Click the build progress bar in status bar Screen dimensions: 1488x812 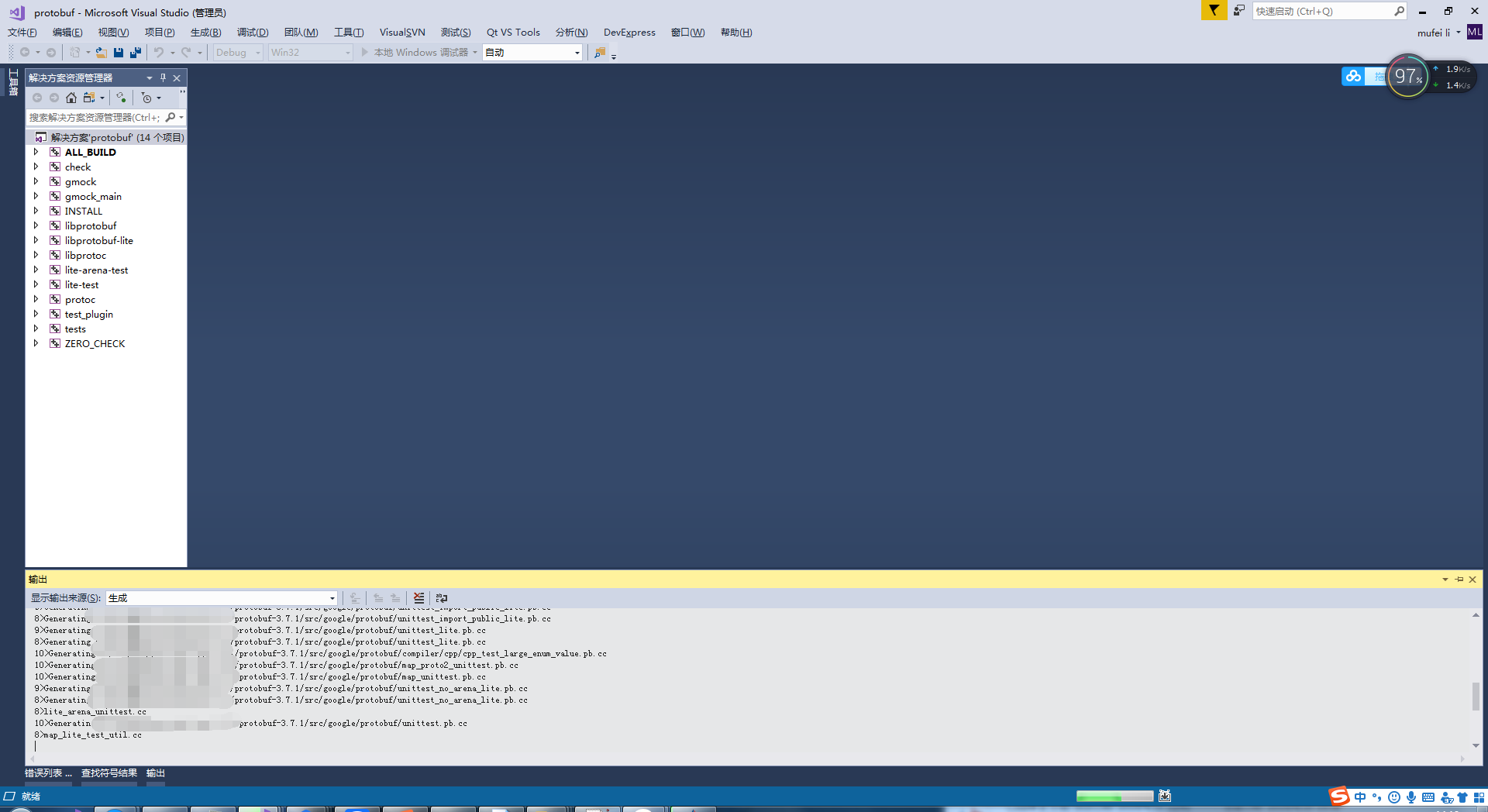pyautogui.click(x=1114, y=797)
